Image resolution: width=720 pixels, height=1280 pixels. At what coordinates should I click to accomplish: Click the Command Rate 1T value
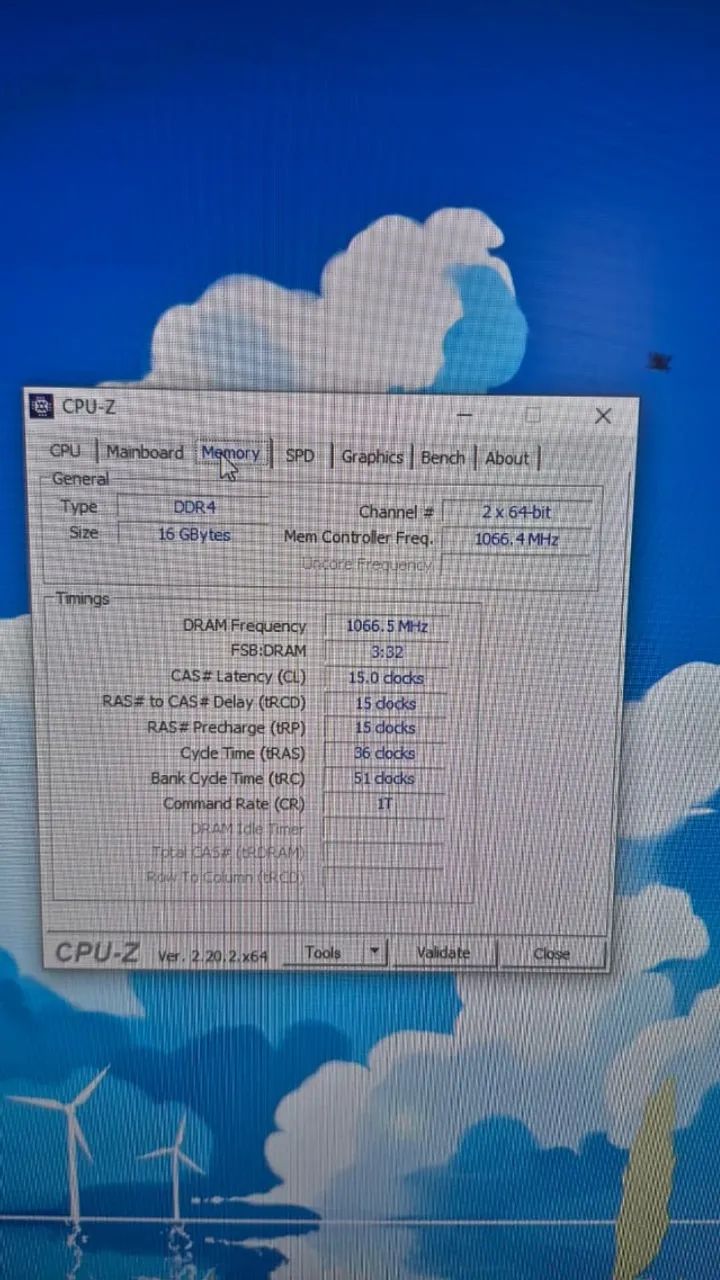pyautogui.click(x=385, y=804)
